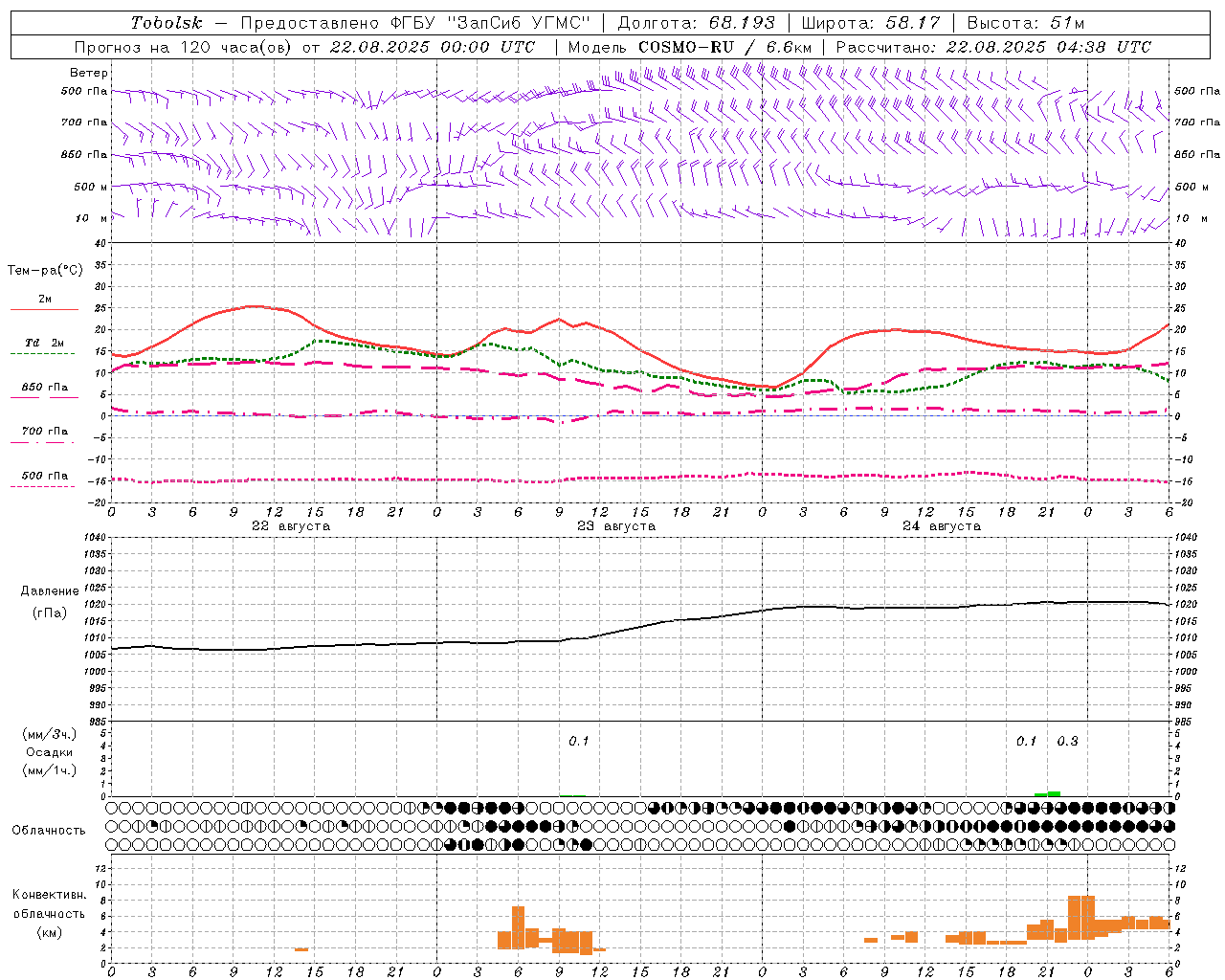Click the Долгота: 68.193 value
Viewport: 1225px width, 980px height.
697,23
